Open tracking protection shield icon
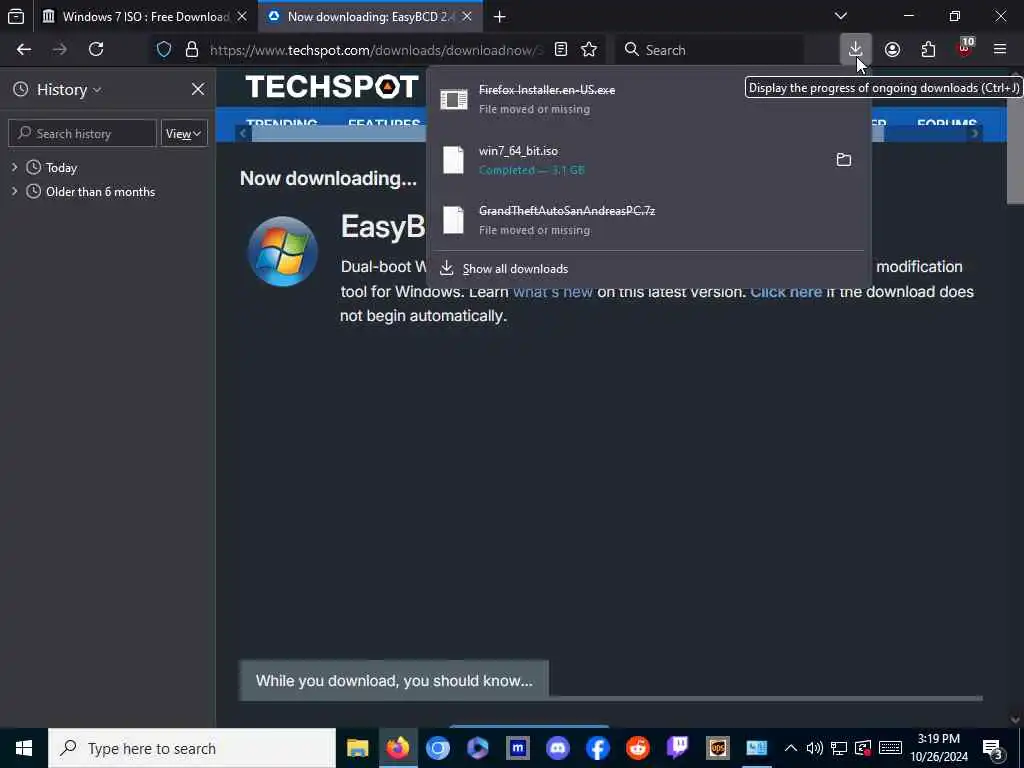This screenshot has width=1024, height=768. [164, 50]
